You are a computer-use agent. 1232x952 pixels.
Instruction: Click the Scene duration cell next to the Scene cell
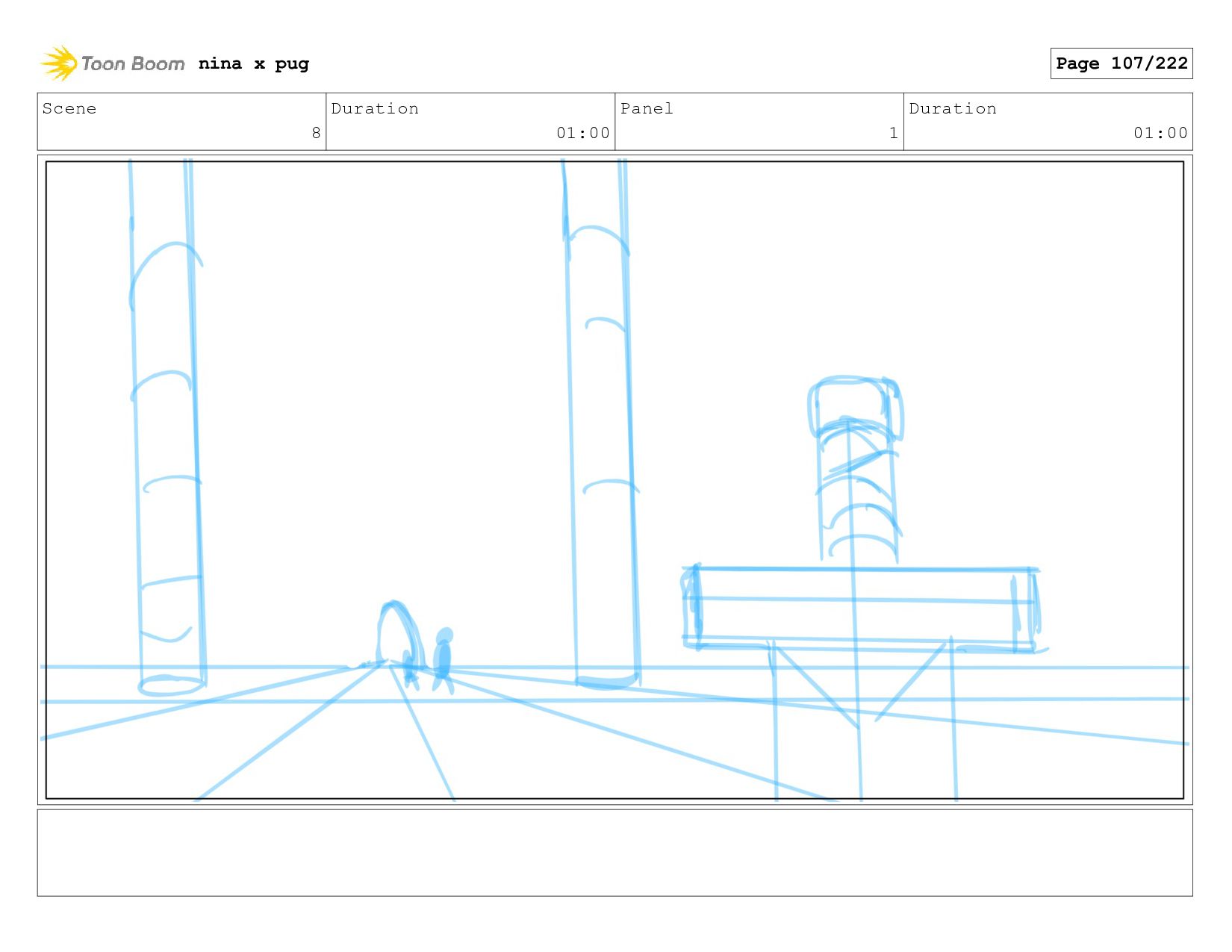[x=470, y=122]
